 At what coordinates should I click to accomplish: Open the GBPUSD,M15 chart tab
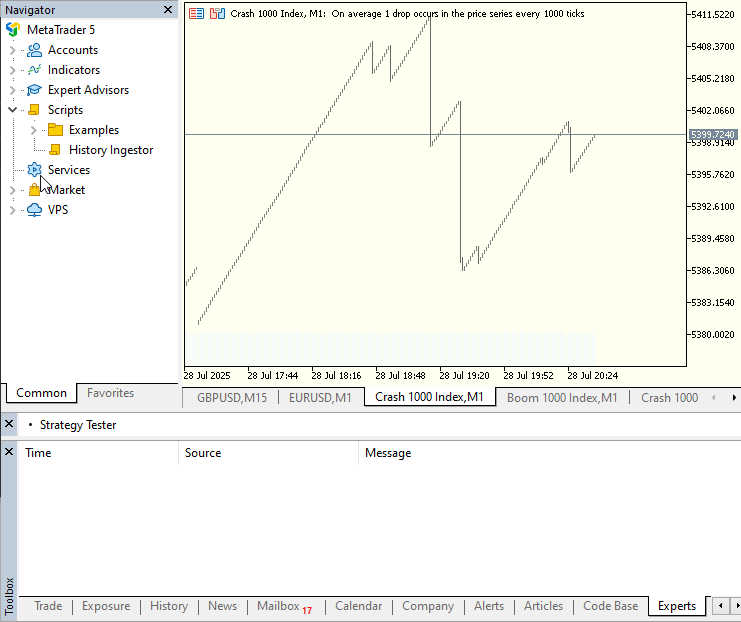(x=232, y=398)
